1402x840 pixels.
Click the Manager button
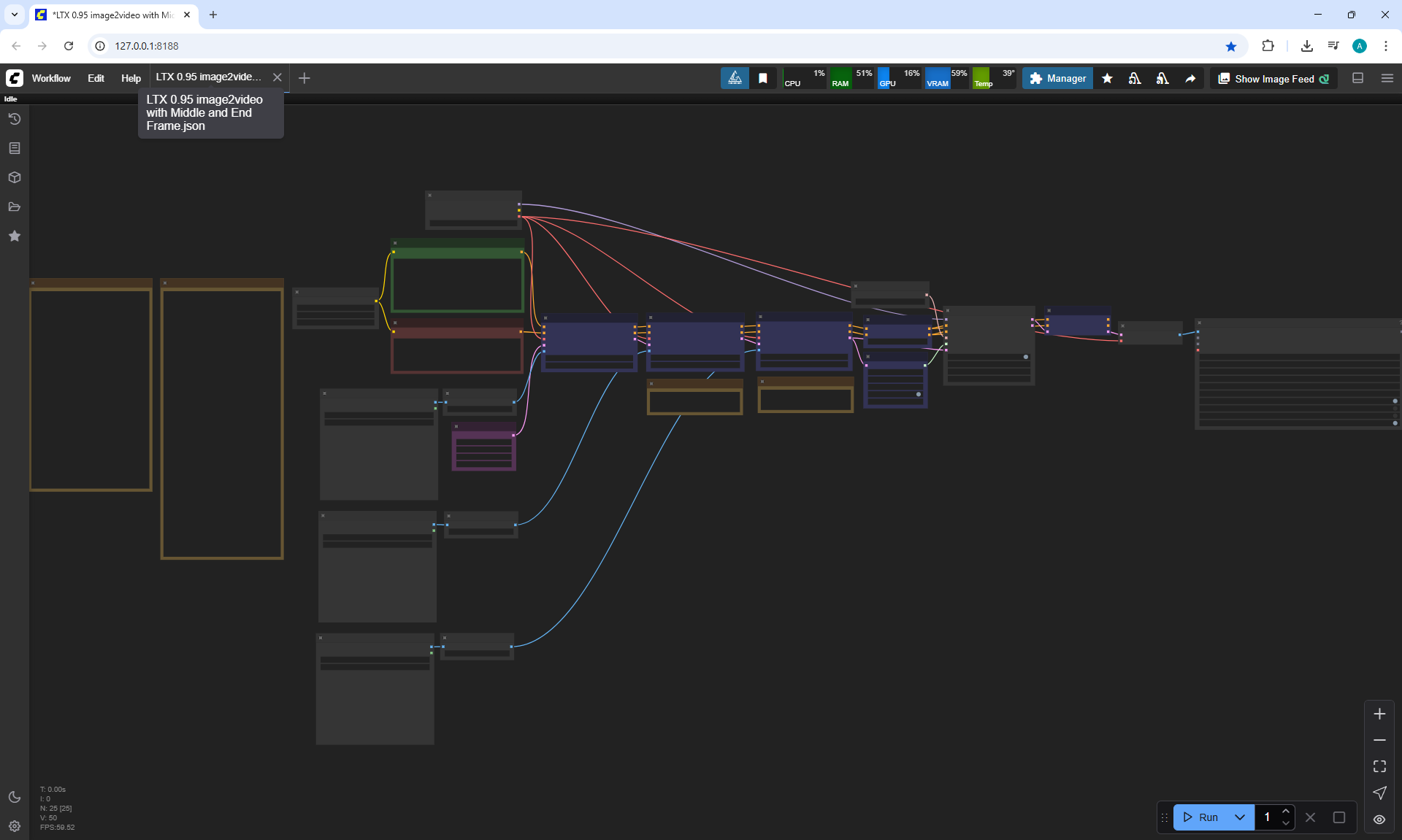[x=1057, y=78]
